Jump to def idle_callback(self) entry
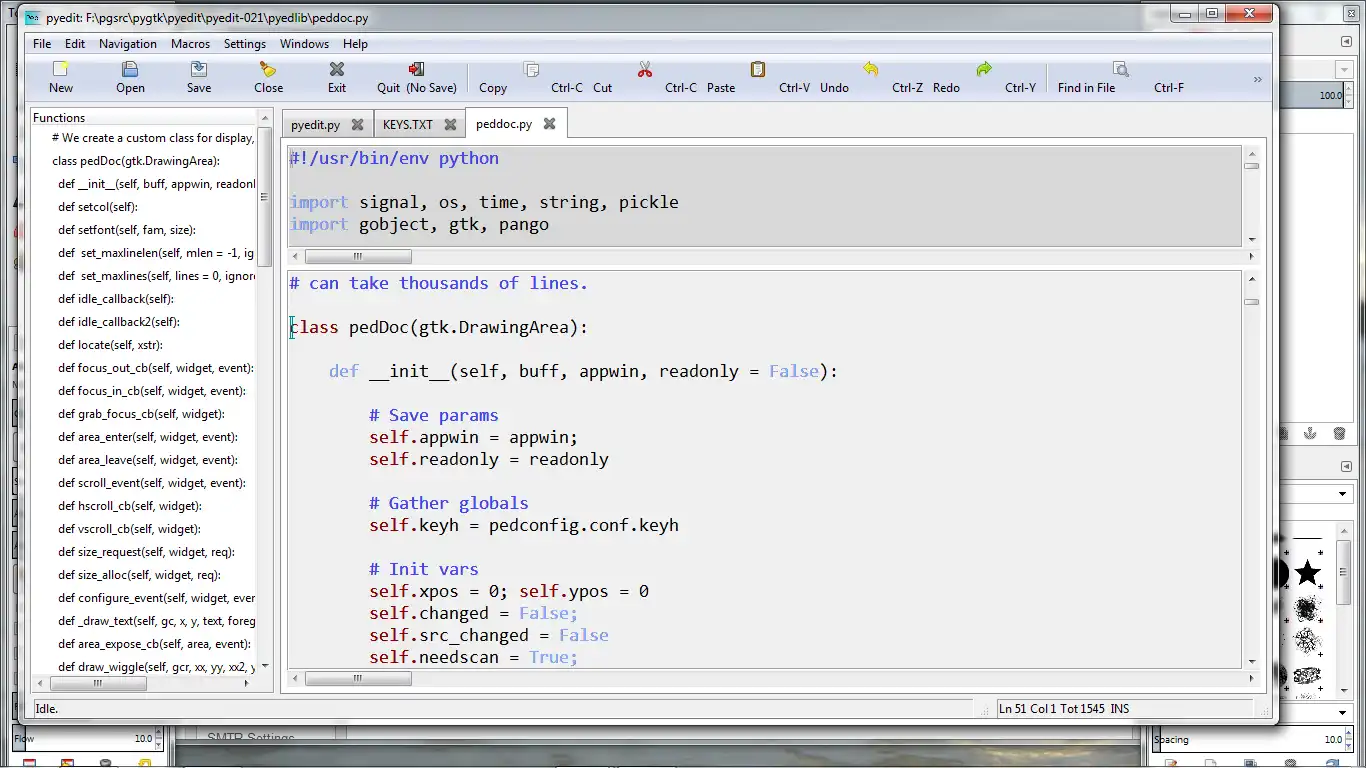 116,299
